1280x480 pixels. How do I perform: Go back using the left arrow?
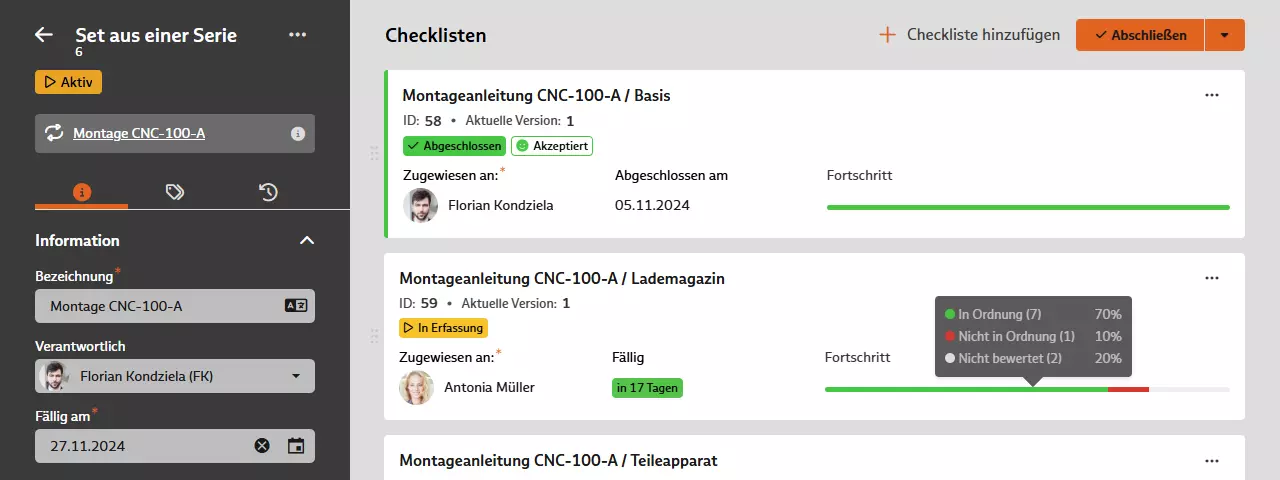[44, 35]
